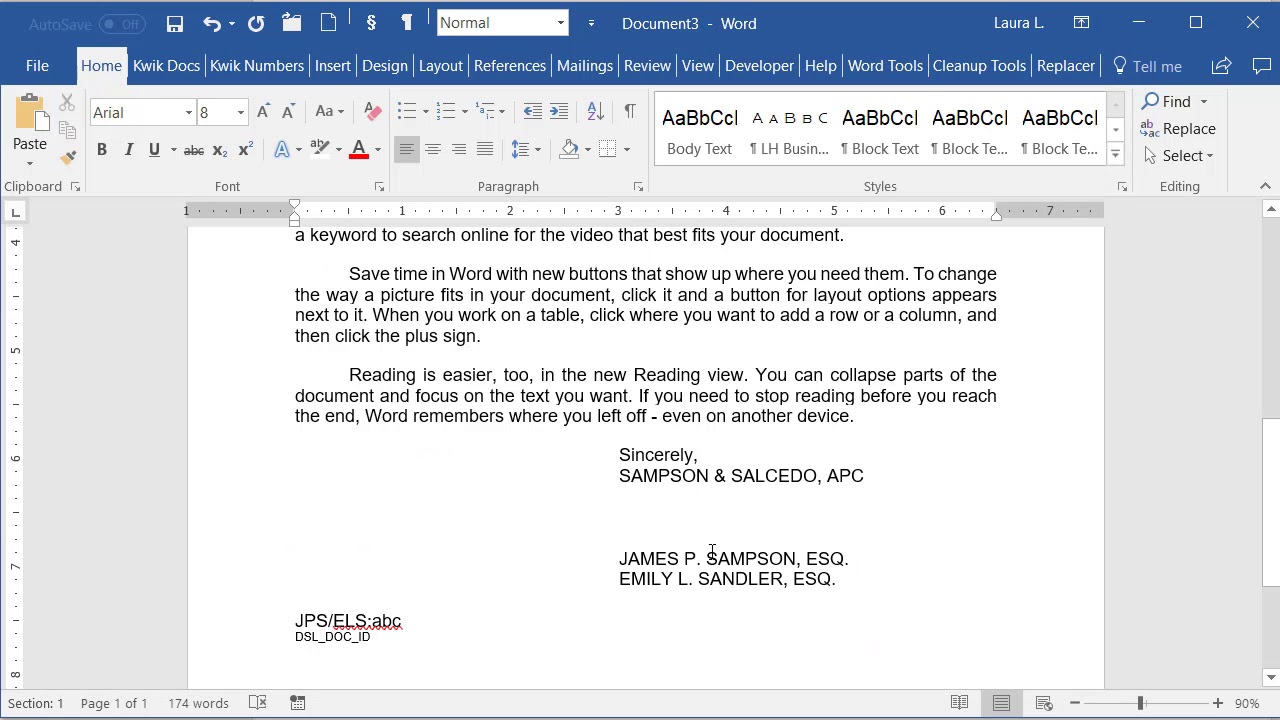Apply text highlight color

click(320, 150)
